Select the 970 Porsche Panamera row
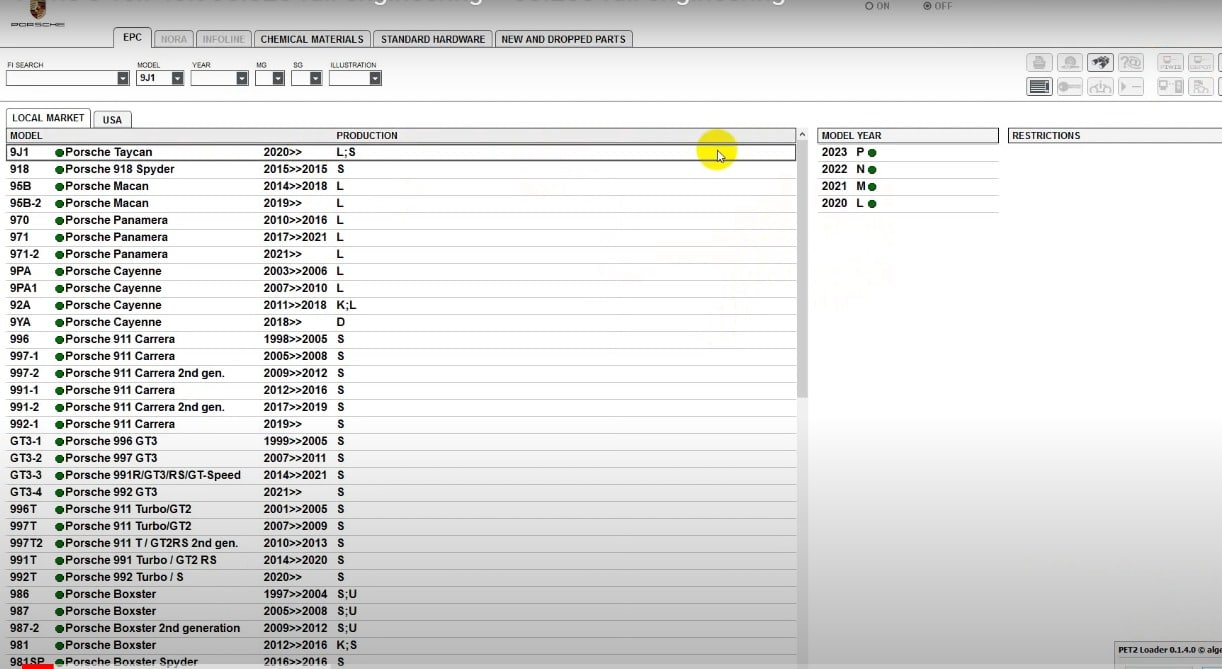This screenshot has height=669, width=1222. click(401, 220)
